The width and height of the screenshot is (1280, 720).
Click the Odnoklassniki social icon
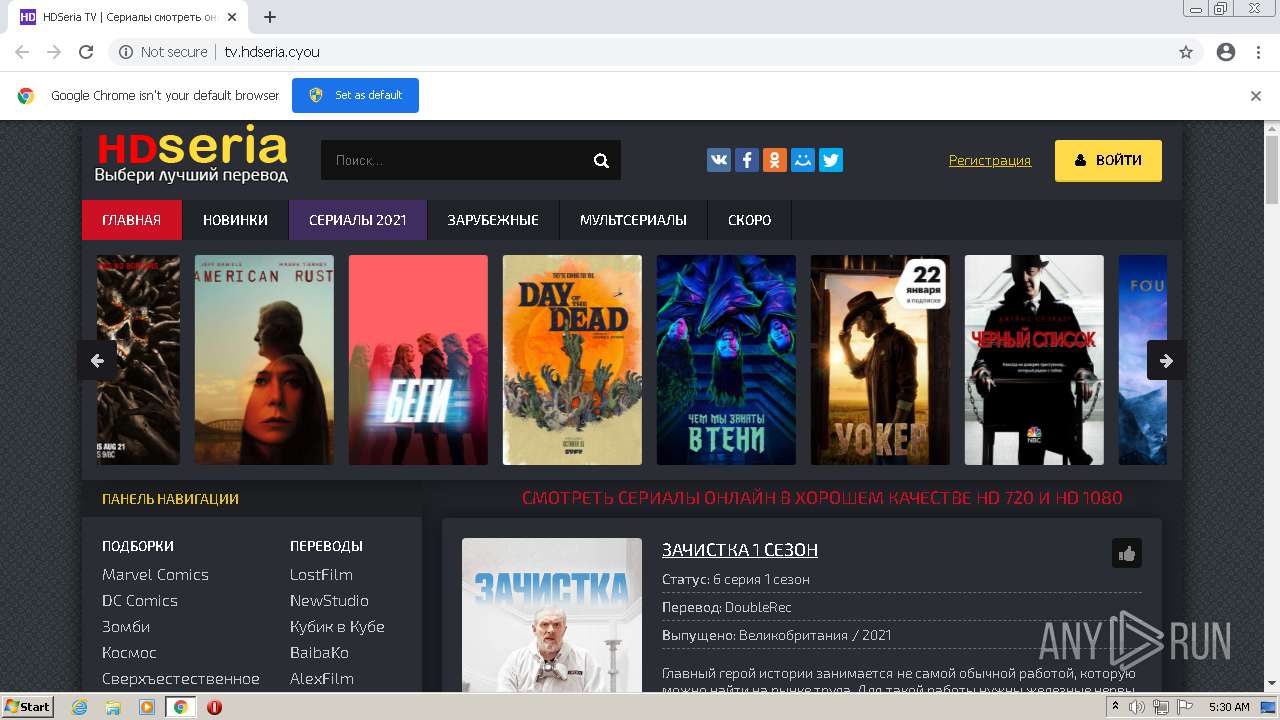coord(775,160)
